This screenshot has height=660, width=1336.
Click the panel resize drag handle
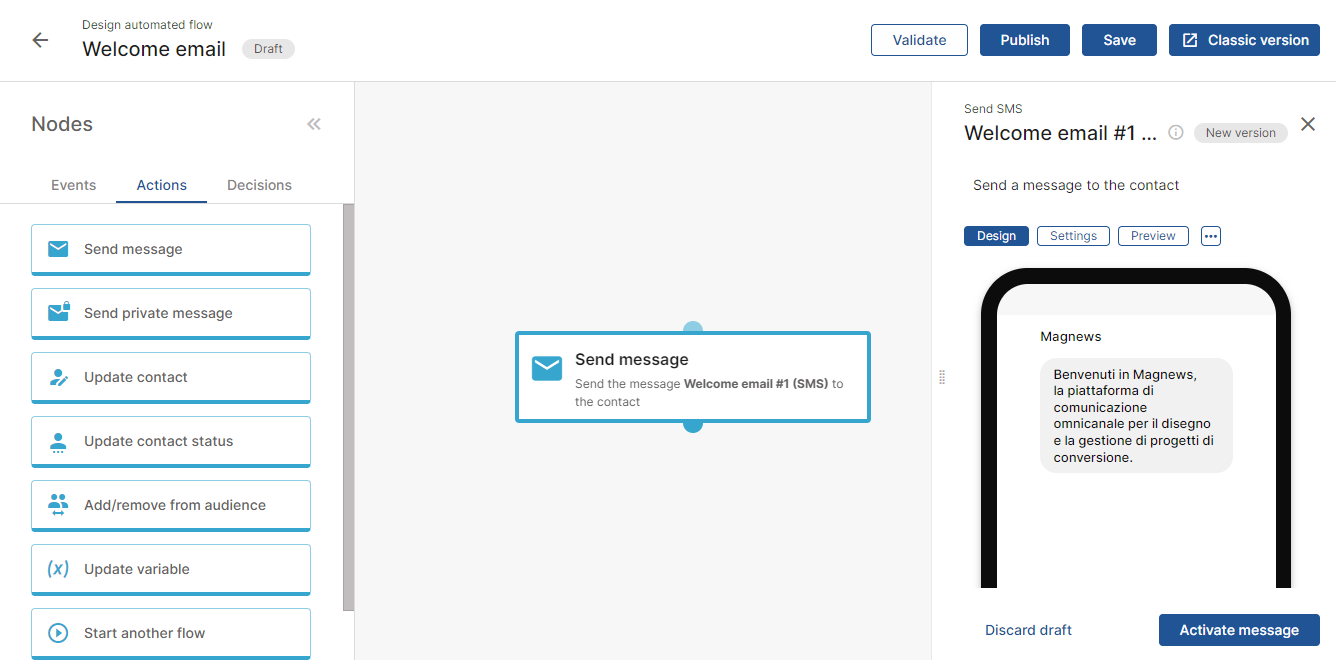[x=942, y=377]
